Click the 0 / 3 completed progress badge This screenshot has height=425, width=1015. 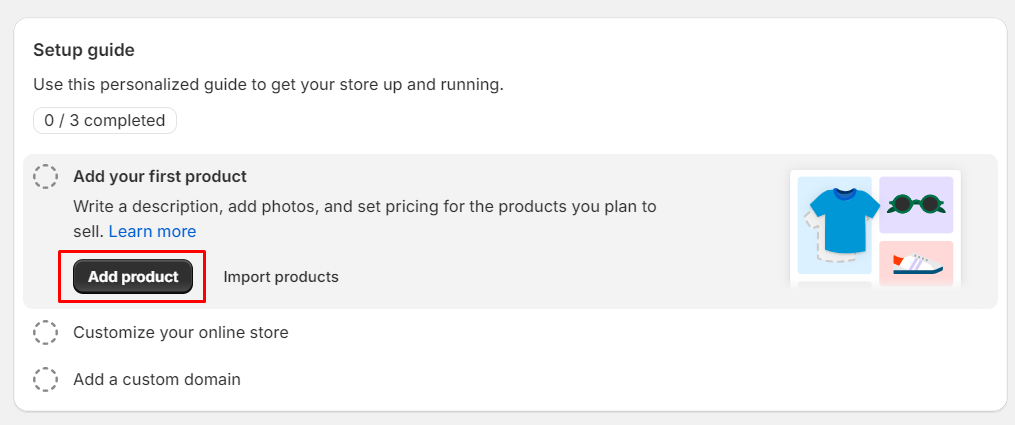point(105,121)
